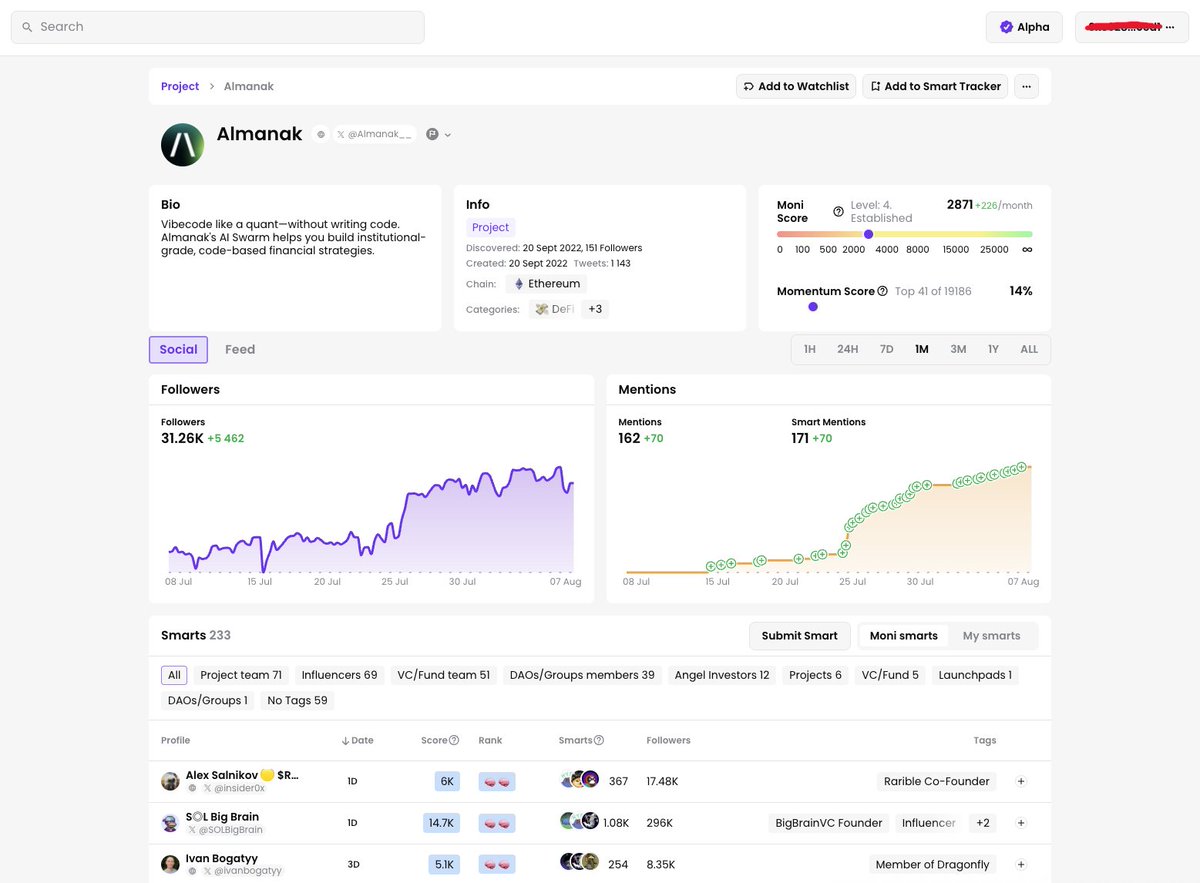Click into the Search field
This screenshot has width=1200, height=883.
point(218,27)
